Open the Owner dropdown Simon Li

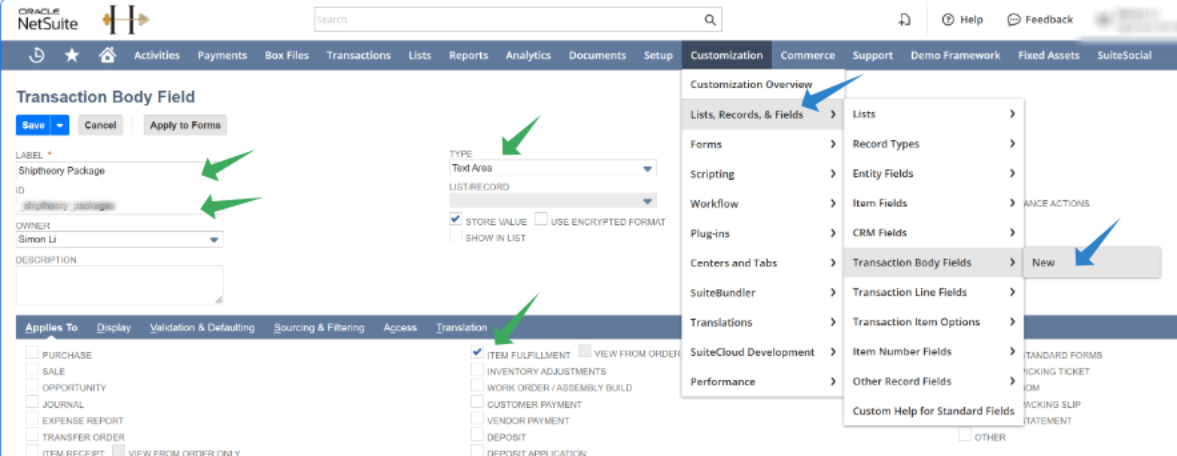(x=119, y=240)
